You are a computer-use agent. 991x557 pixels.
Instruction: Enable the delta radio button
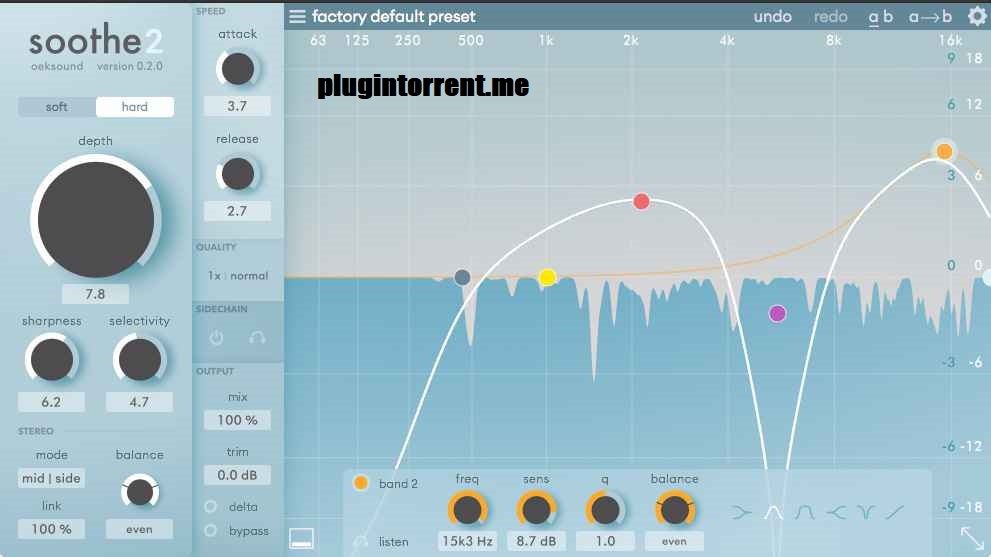(210, 506)
